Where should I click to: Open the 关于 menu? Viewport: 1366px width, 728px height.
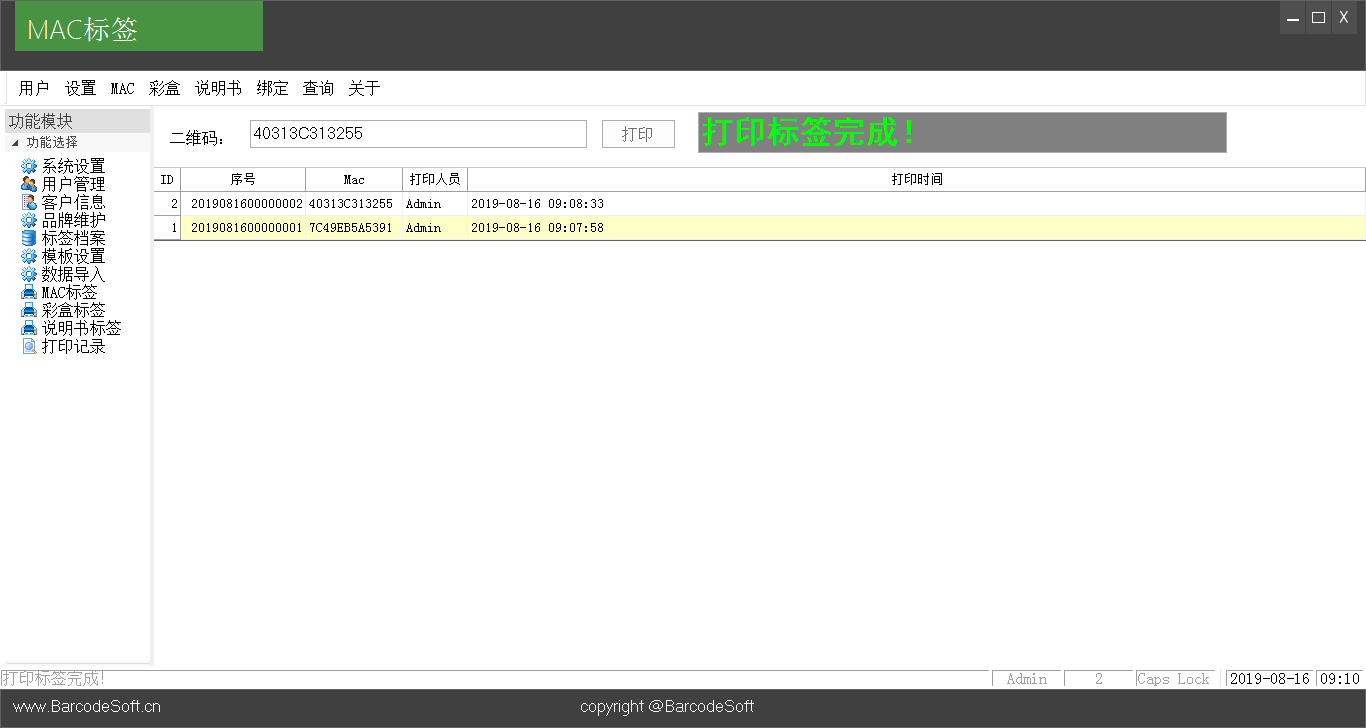(364, 88)
